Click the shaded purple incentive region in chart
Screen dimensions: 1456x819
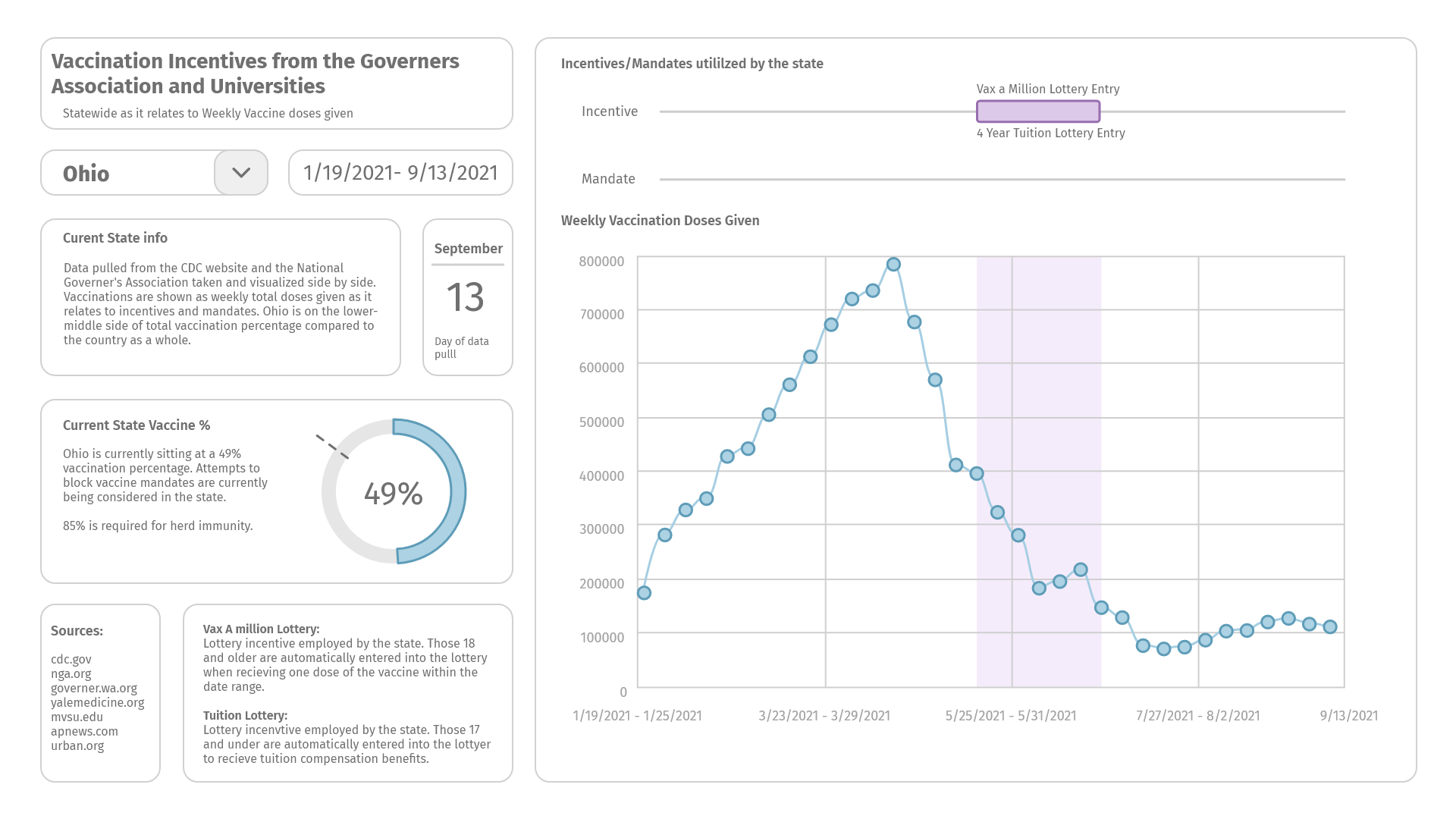click(x=1039, y=472)
